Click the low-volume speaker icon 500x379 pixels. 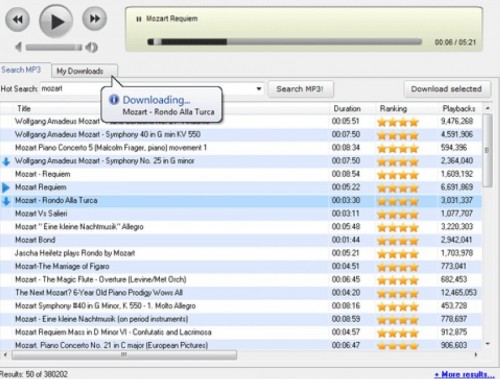pyautogui.click(x=18, y=47)
